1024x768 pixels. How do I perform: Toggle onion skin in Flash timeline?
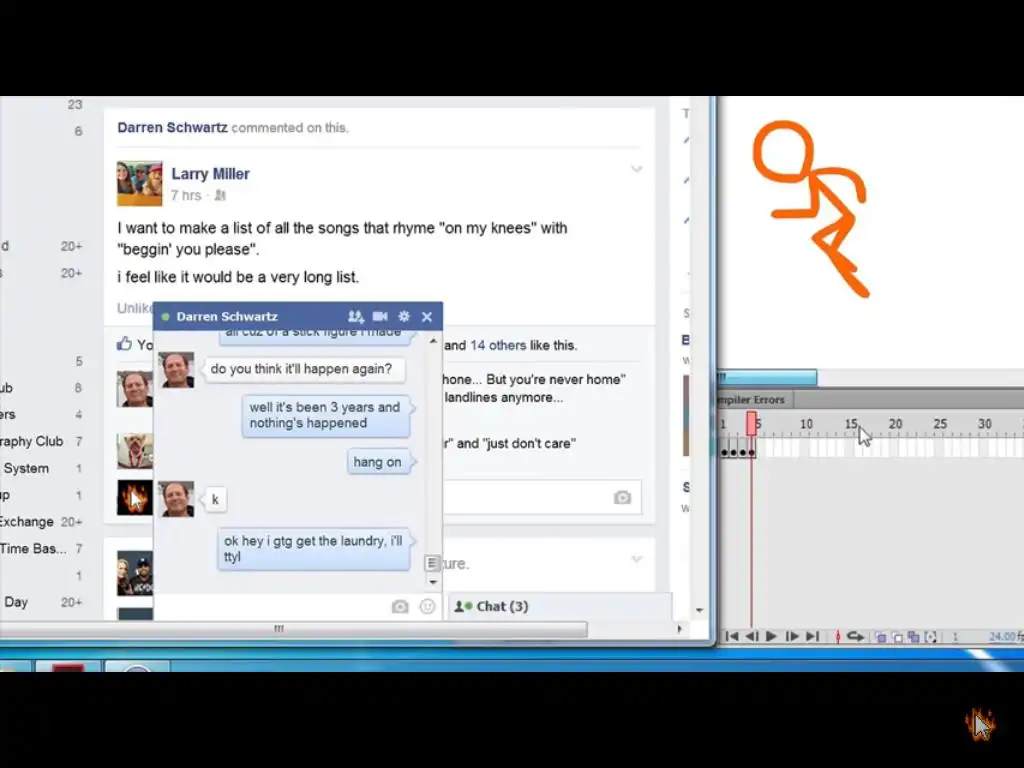point(881,637)
